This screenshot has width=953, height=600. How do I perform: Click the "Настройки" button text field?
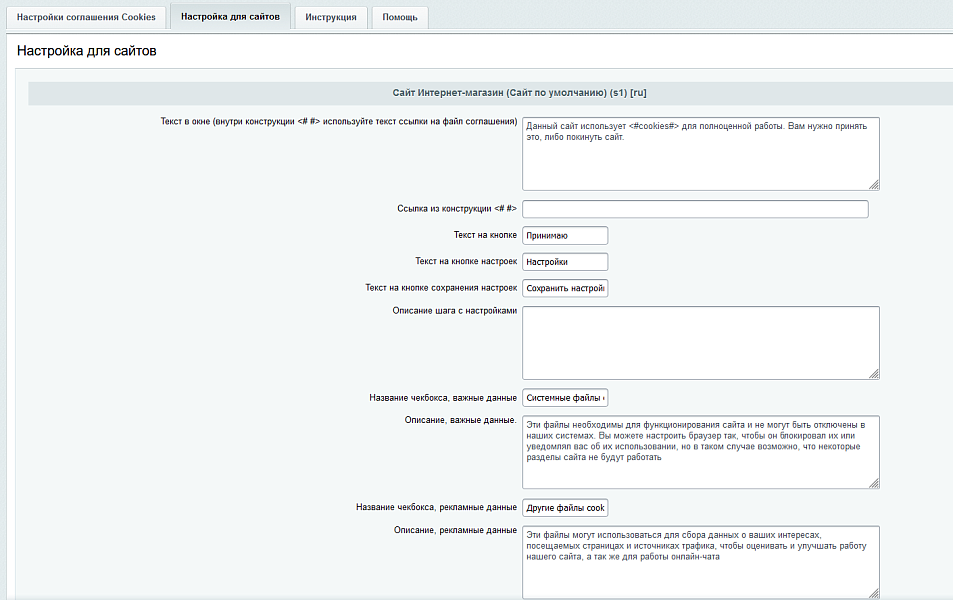[x=565, y=261]
